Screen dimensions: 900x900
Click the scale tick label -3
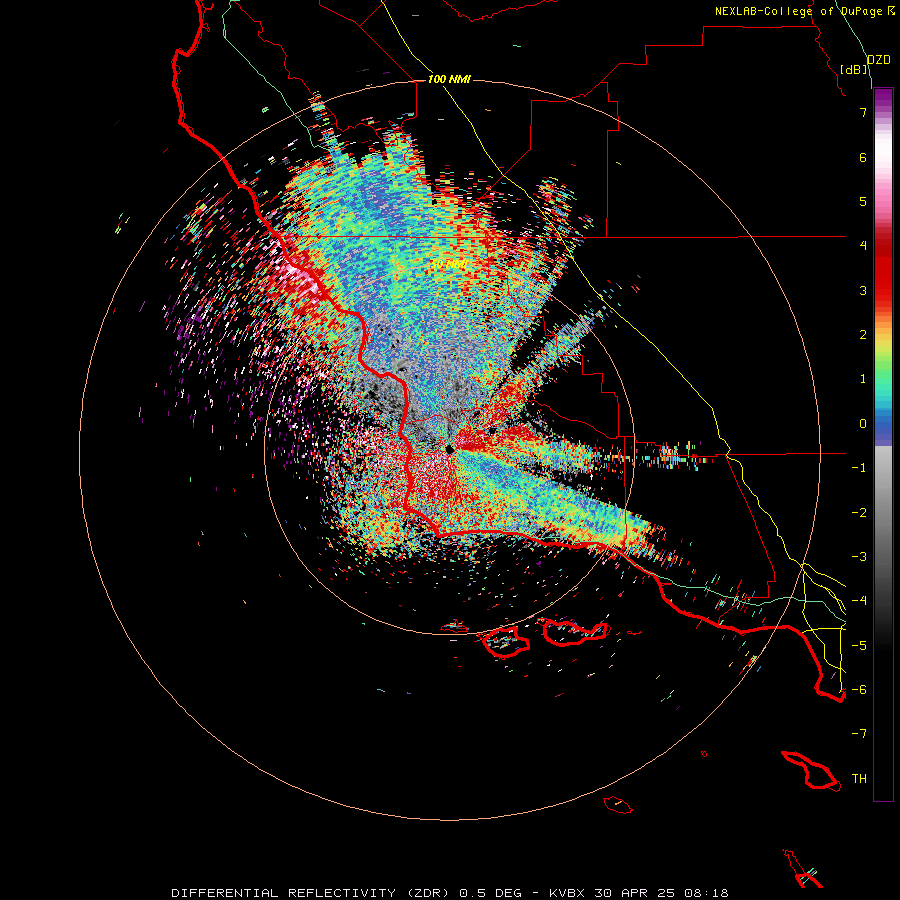coord(859,557)
